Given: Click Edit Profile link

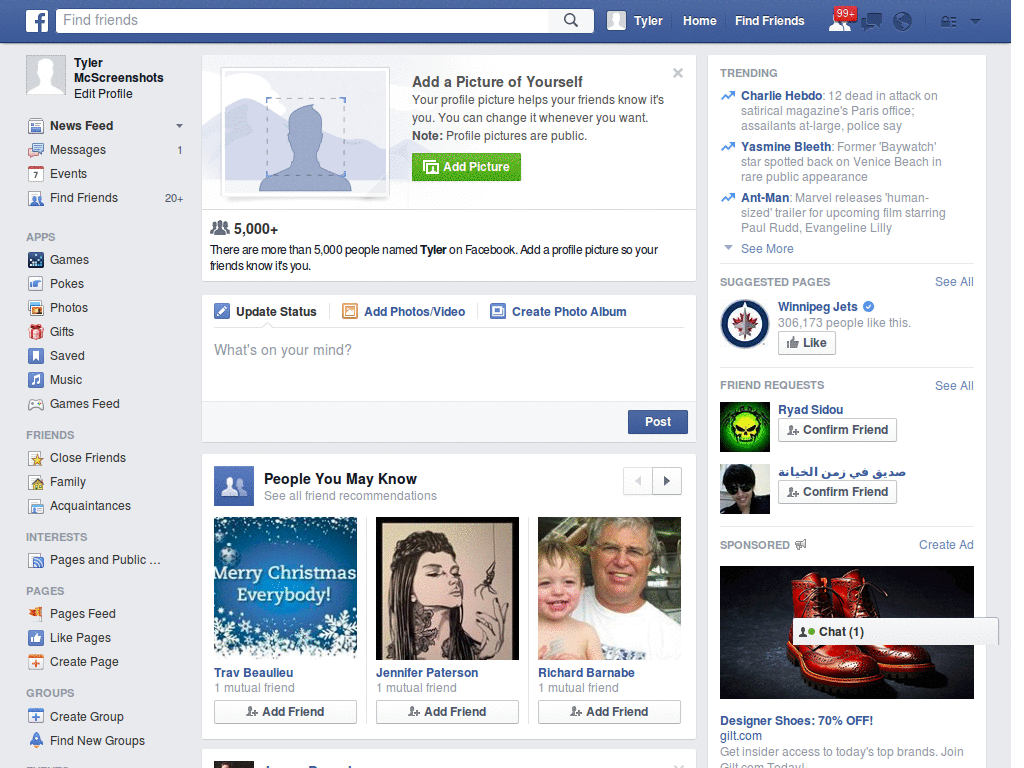Looking at the screenshot, I should pyautogui.click(x=103, y=94).
